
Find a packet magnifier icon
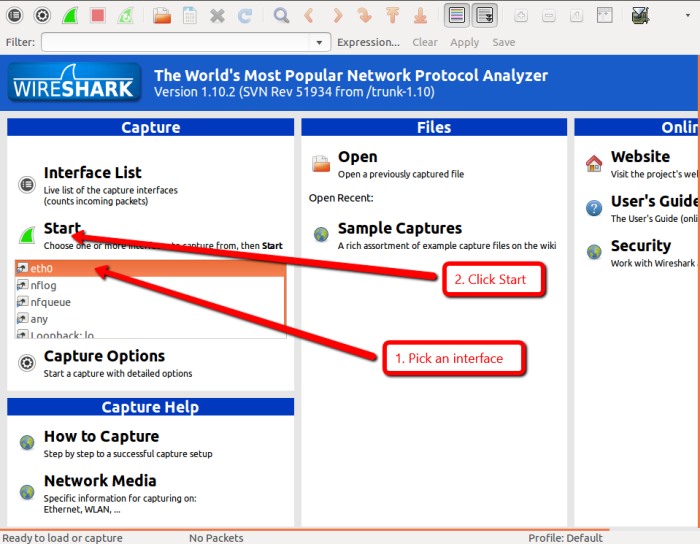(281, 16)
